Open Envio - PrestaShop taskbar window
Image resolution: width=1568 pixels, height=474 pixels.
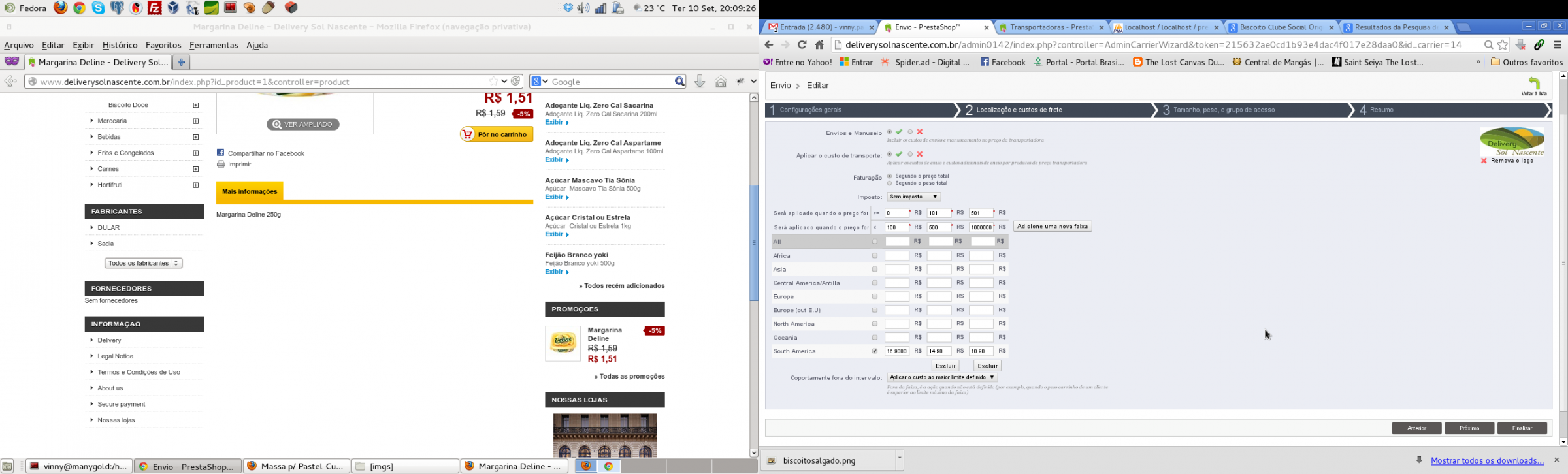(x=188, y=466)
